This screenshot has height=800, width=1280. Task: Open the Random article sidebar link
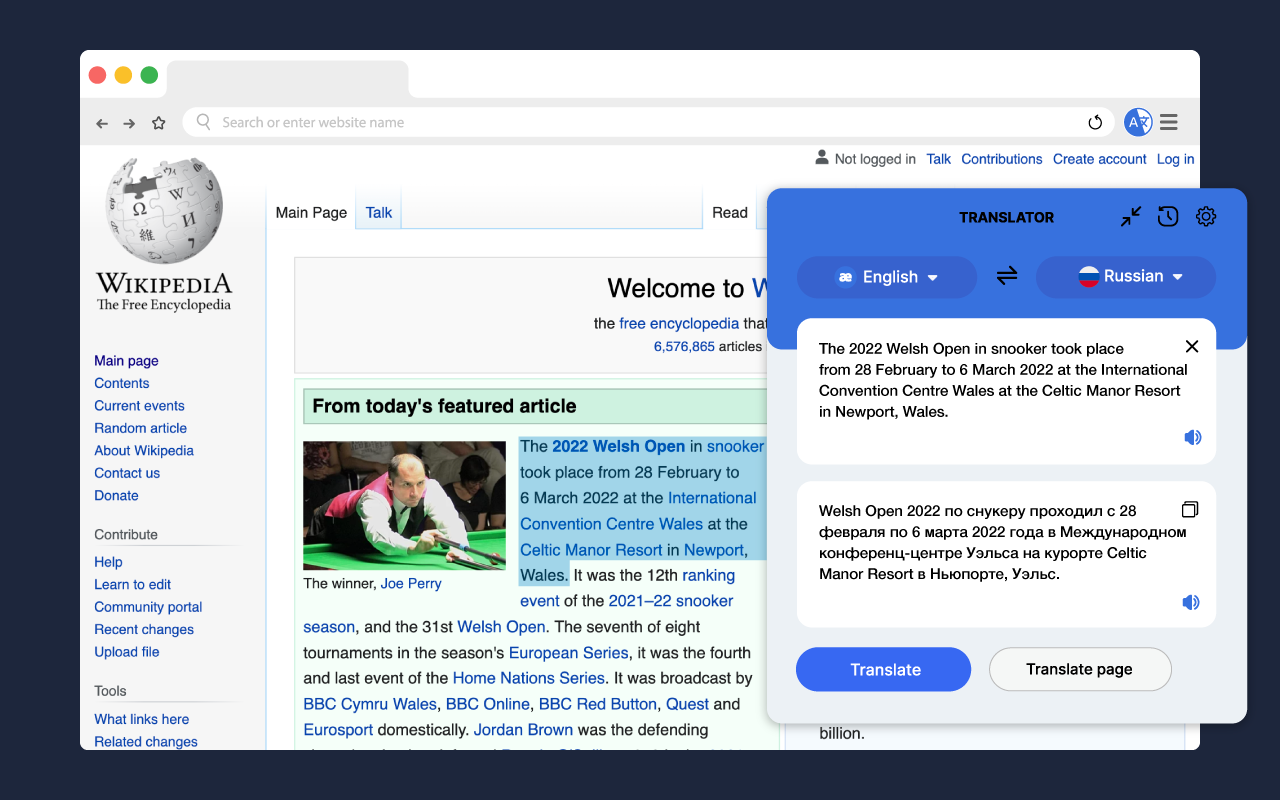pyautogui.click(x=140, y=428)
